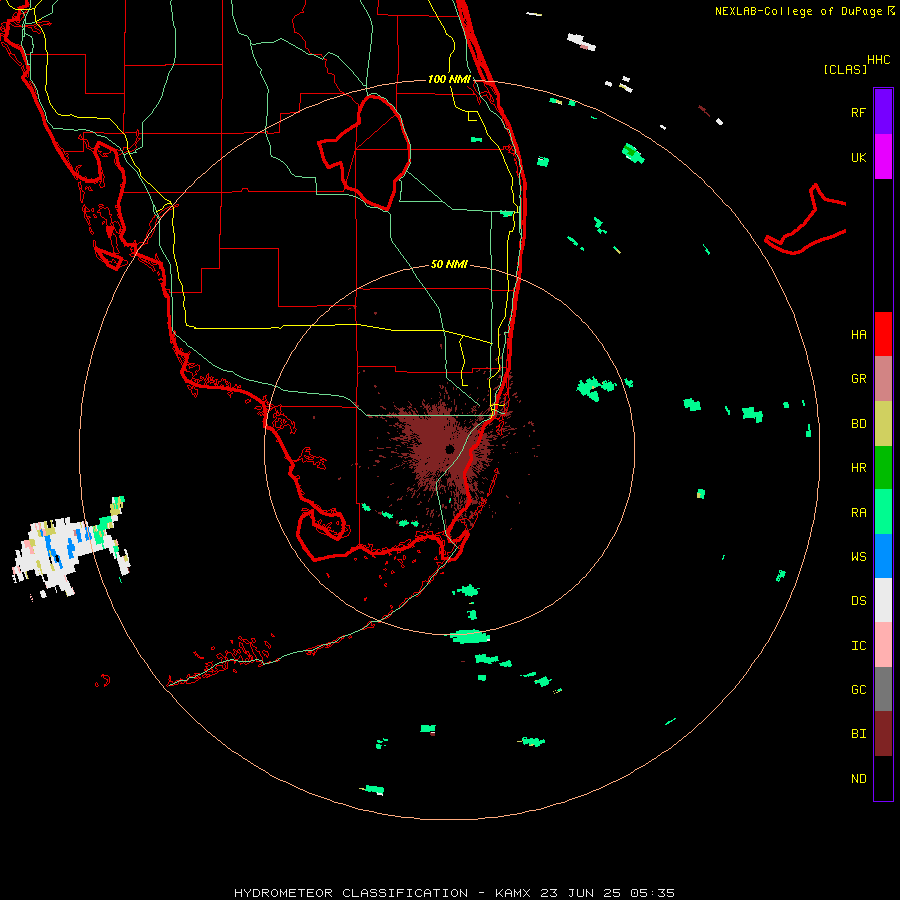900x900 pixels.
Task: Click the IC legend label
Action: (x=858, y=646)
